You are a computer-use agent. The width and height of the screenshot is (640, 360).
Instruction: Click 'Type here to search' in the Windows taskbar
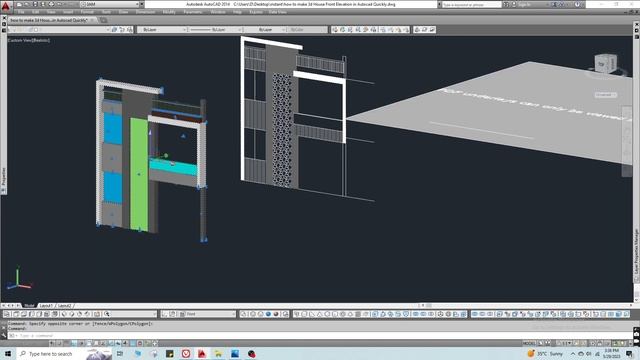pyautogui.click(x=51, y=353)
